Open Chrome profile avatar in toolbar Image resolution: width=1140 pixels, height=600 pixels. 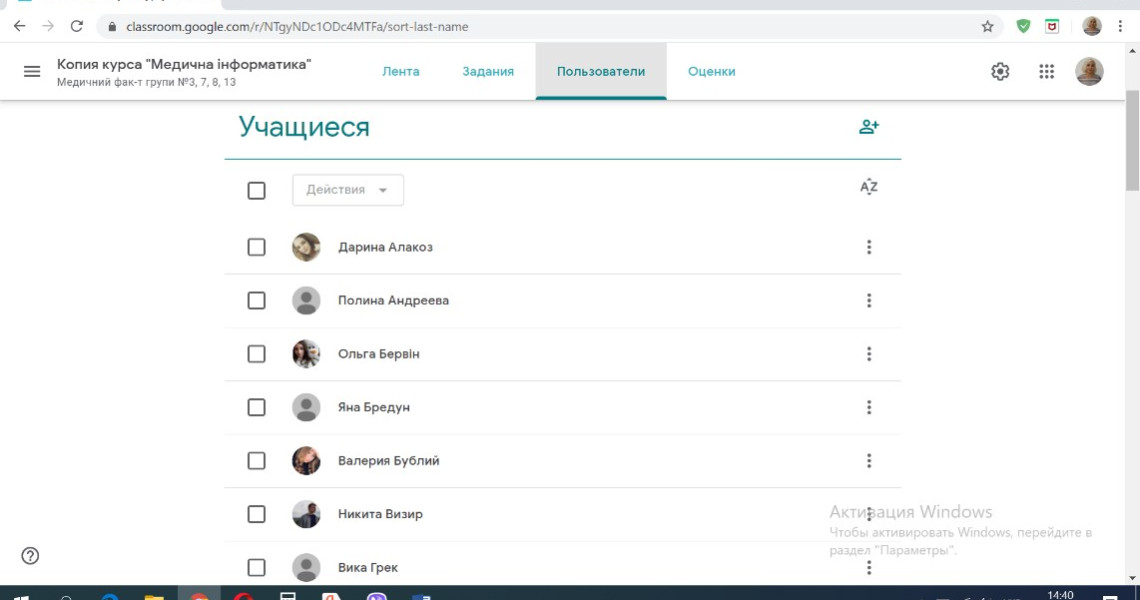[x=1091, y=26]
